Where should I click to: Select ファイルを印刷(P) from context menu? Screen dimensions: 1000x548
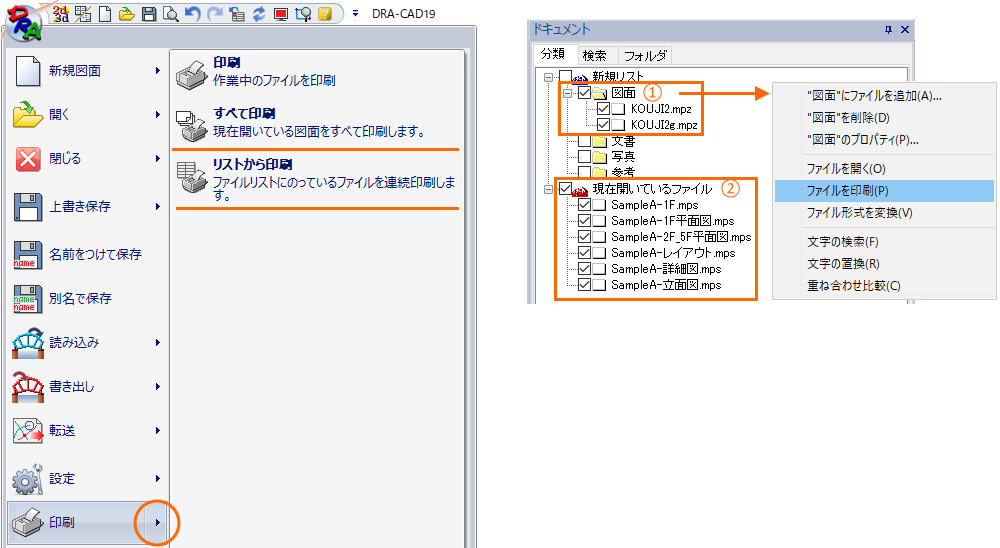pos(848,191)
